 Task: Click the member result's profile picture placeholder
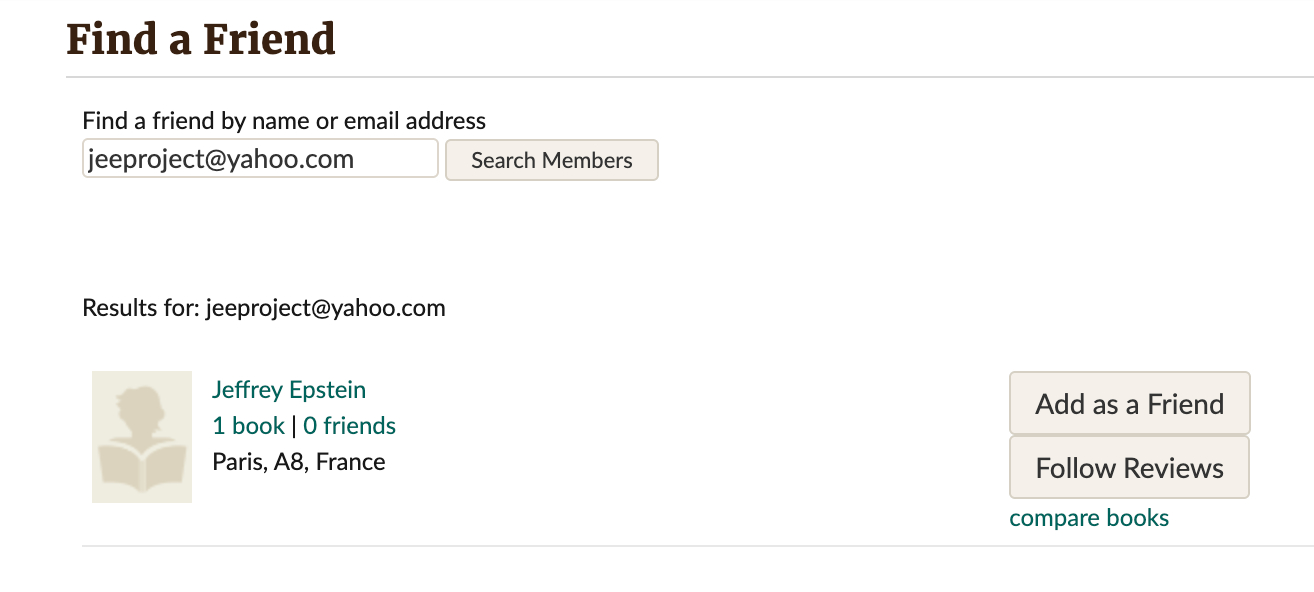[x=141, y=437]
